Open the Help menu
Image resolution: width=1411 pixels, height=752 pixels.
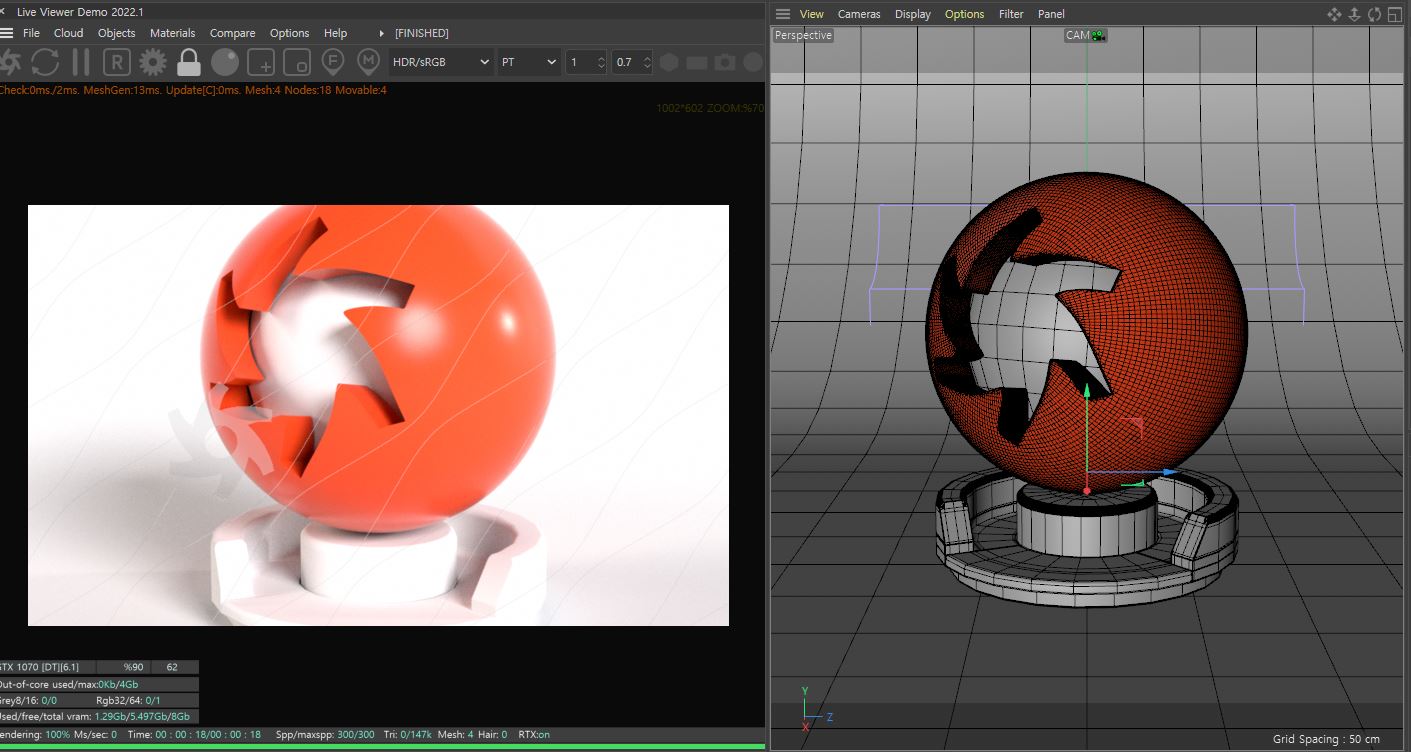pyautogui.click(x=336, y=33)
